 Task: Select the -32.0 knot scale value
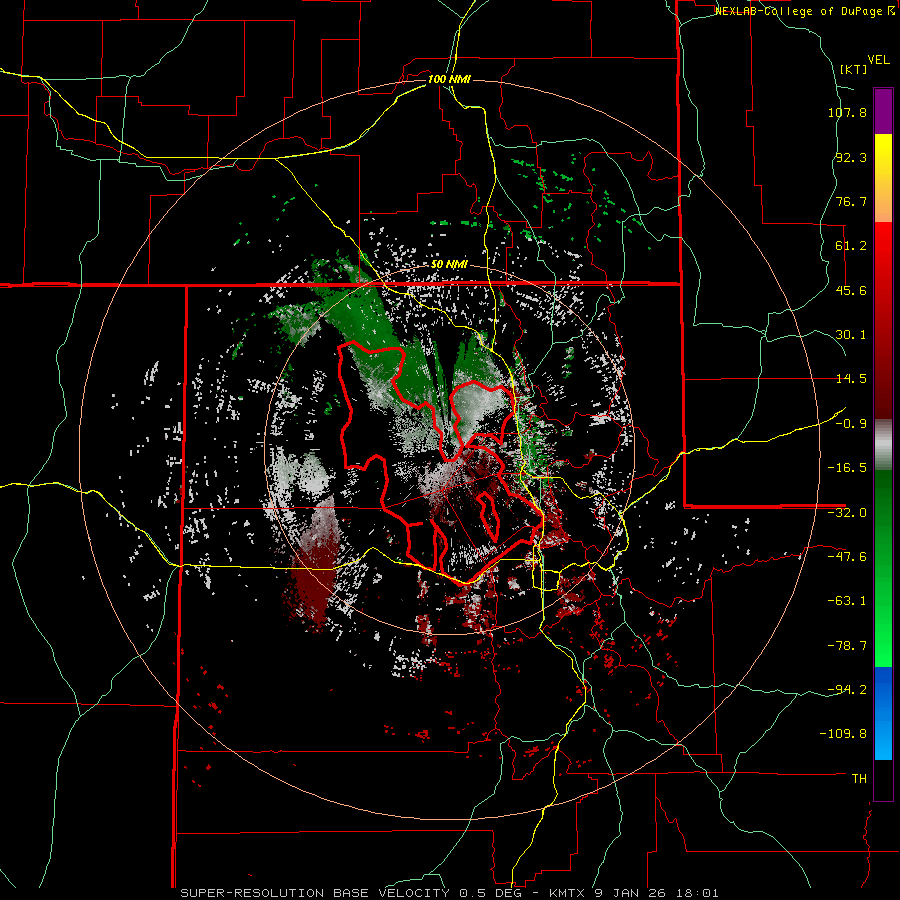847,513
